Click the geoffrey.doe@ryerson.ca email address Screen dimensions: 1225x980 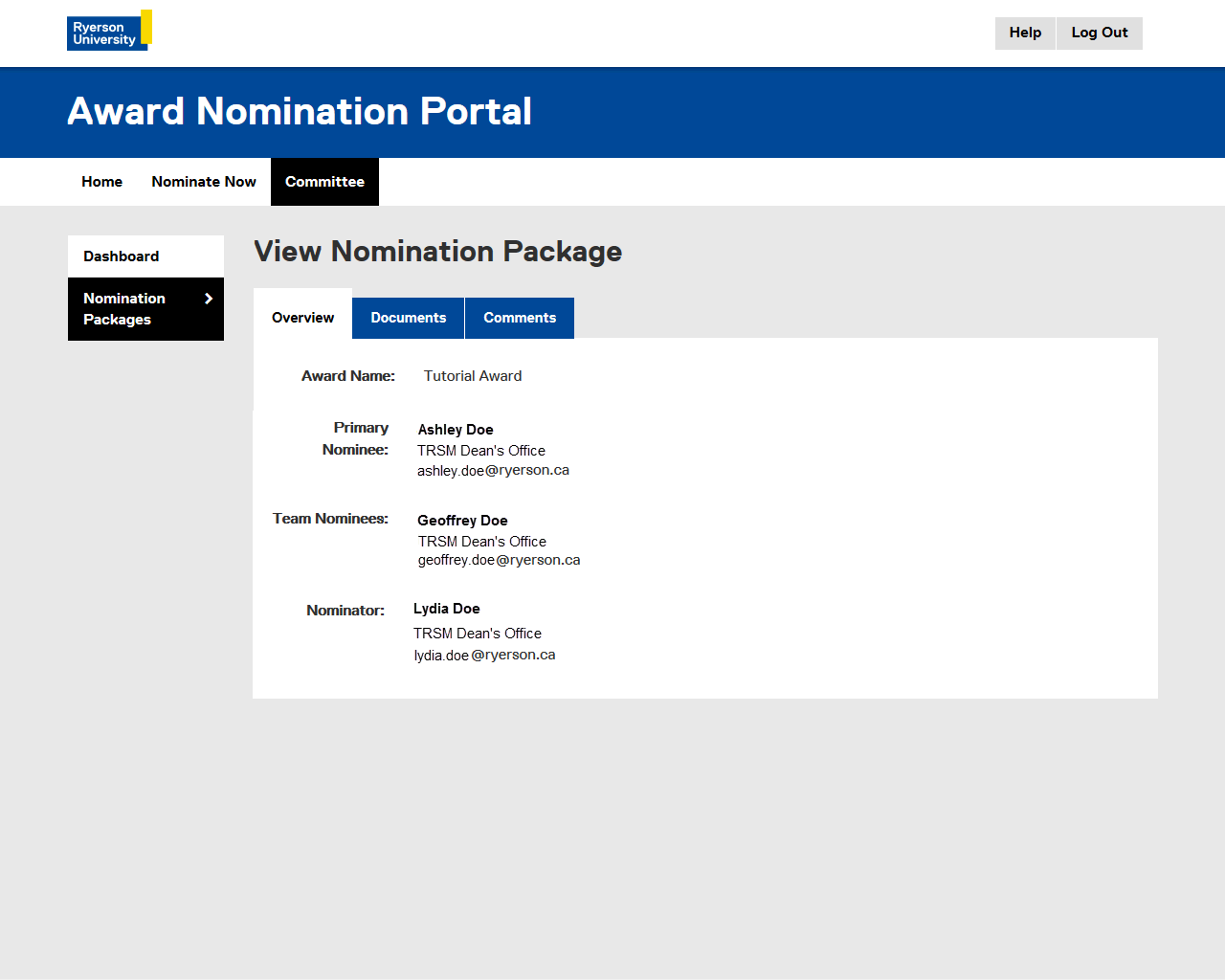click(x=499, y=561)
